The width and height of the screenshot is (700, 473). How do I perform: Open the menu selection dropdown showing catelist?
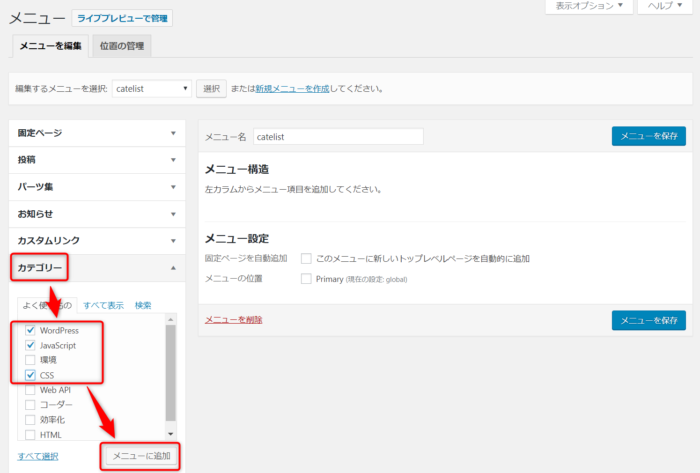click(x=151, y=89)
